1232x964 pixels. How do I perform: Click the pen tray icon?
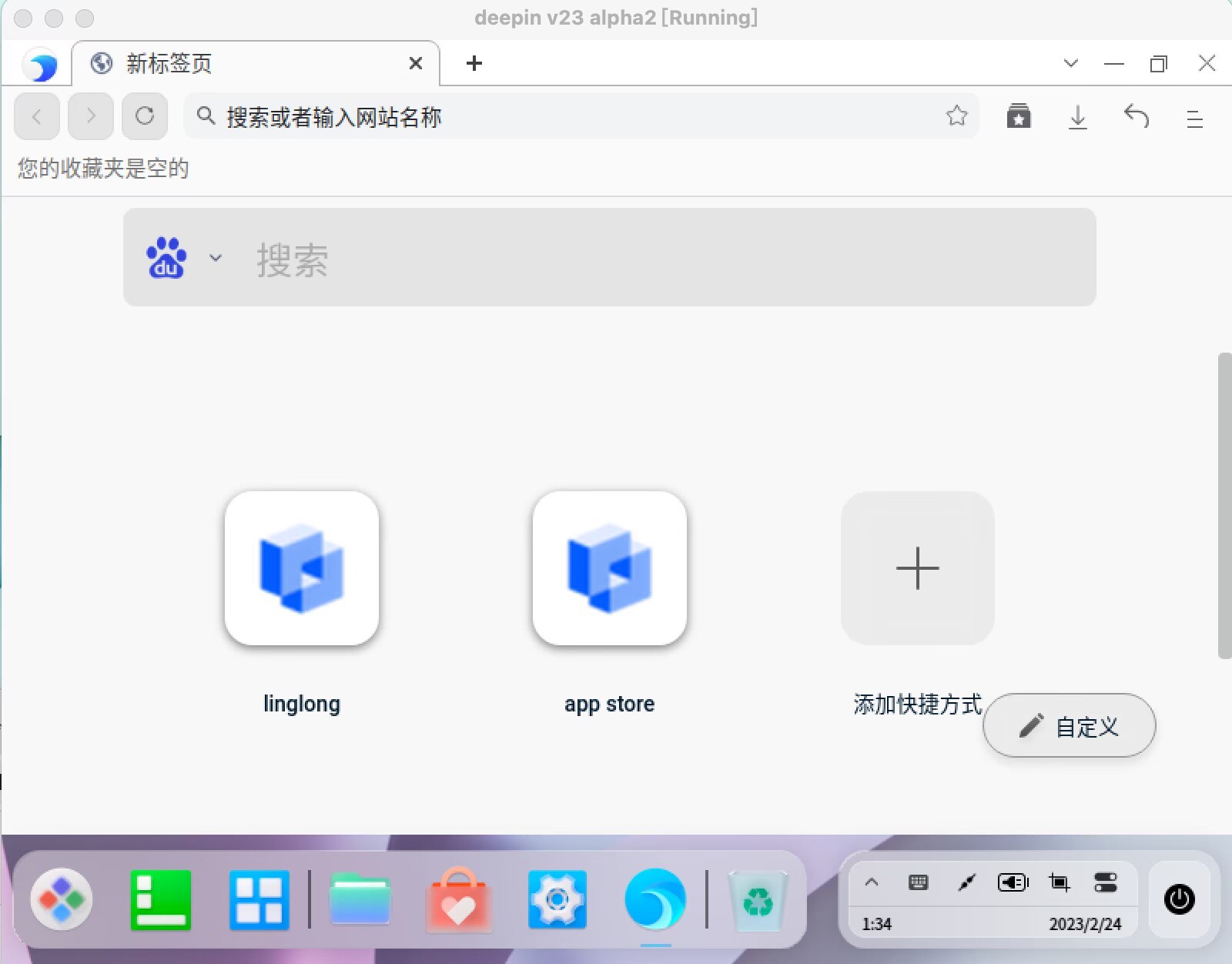966,882
